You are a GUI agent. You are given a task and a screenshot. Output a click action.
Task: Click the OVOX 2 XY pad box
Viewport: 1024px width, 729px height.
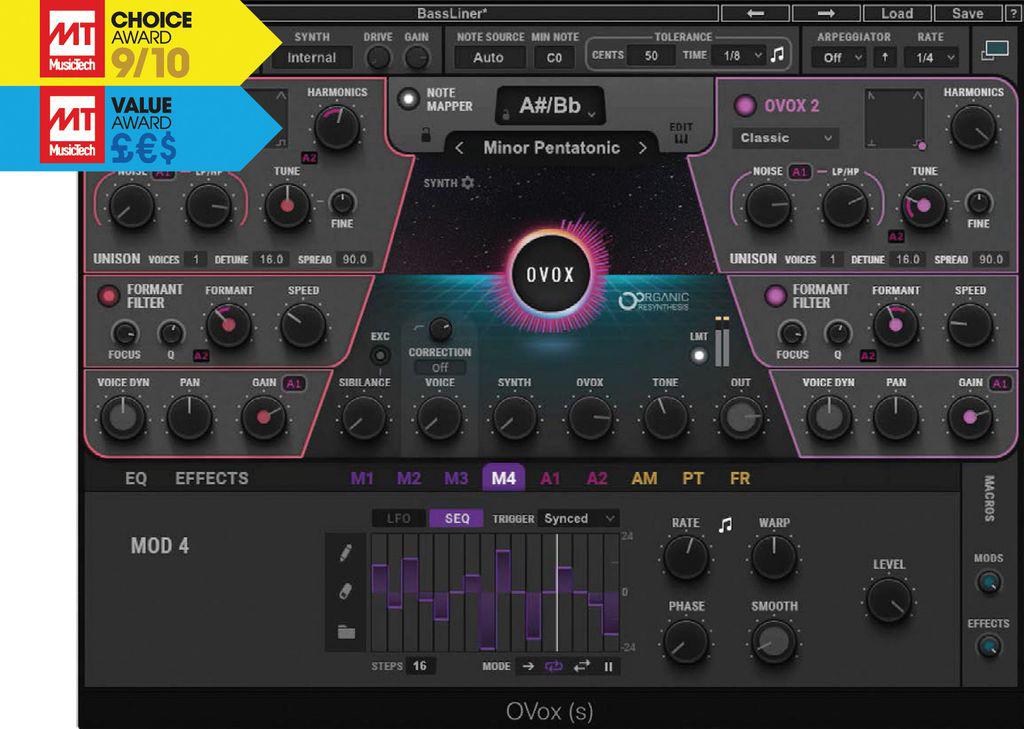click(x=895, y=118)
